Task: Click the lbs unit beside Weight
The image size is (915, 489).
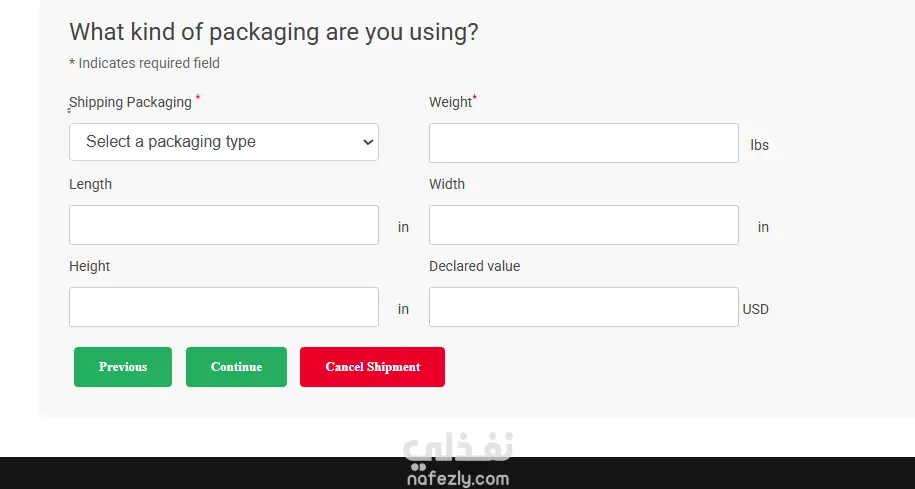Action: pyautogui.click(x=759, y=145)
